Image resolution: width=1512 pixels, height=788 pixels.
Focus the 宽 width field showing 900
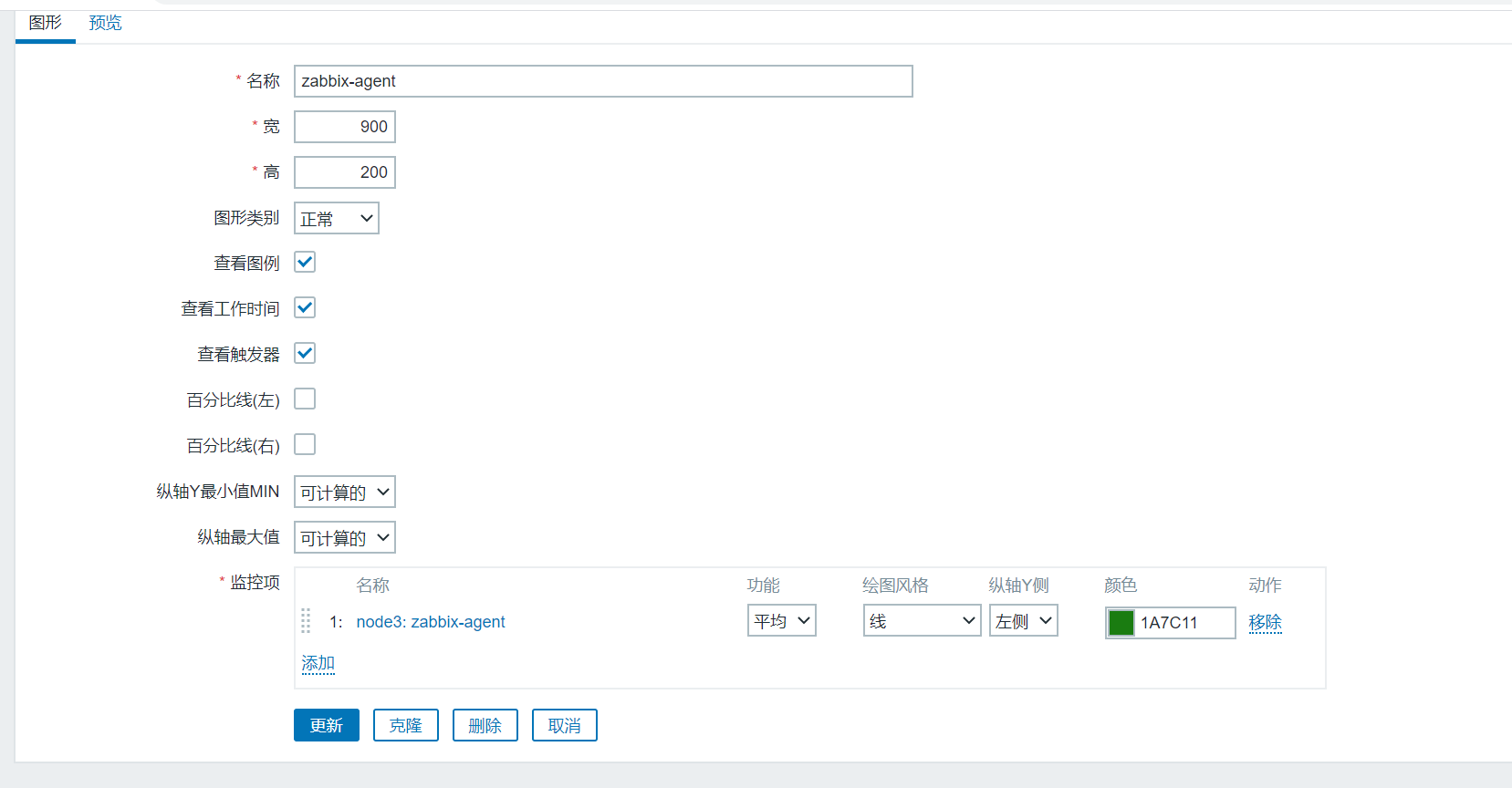[x=345, y=127]
